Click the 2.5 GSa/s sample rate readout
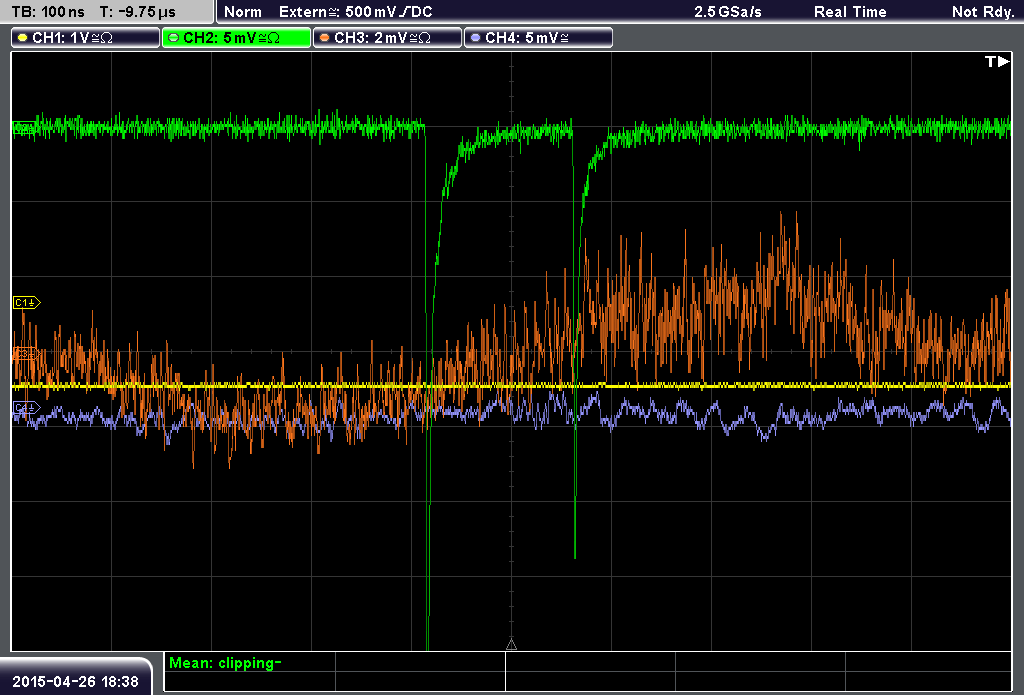The width and height of the screenshot is (1024, 695). click(728, 12)
